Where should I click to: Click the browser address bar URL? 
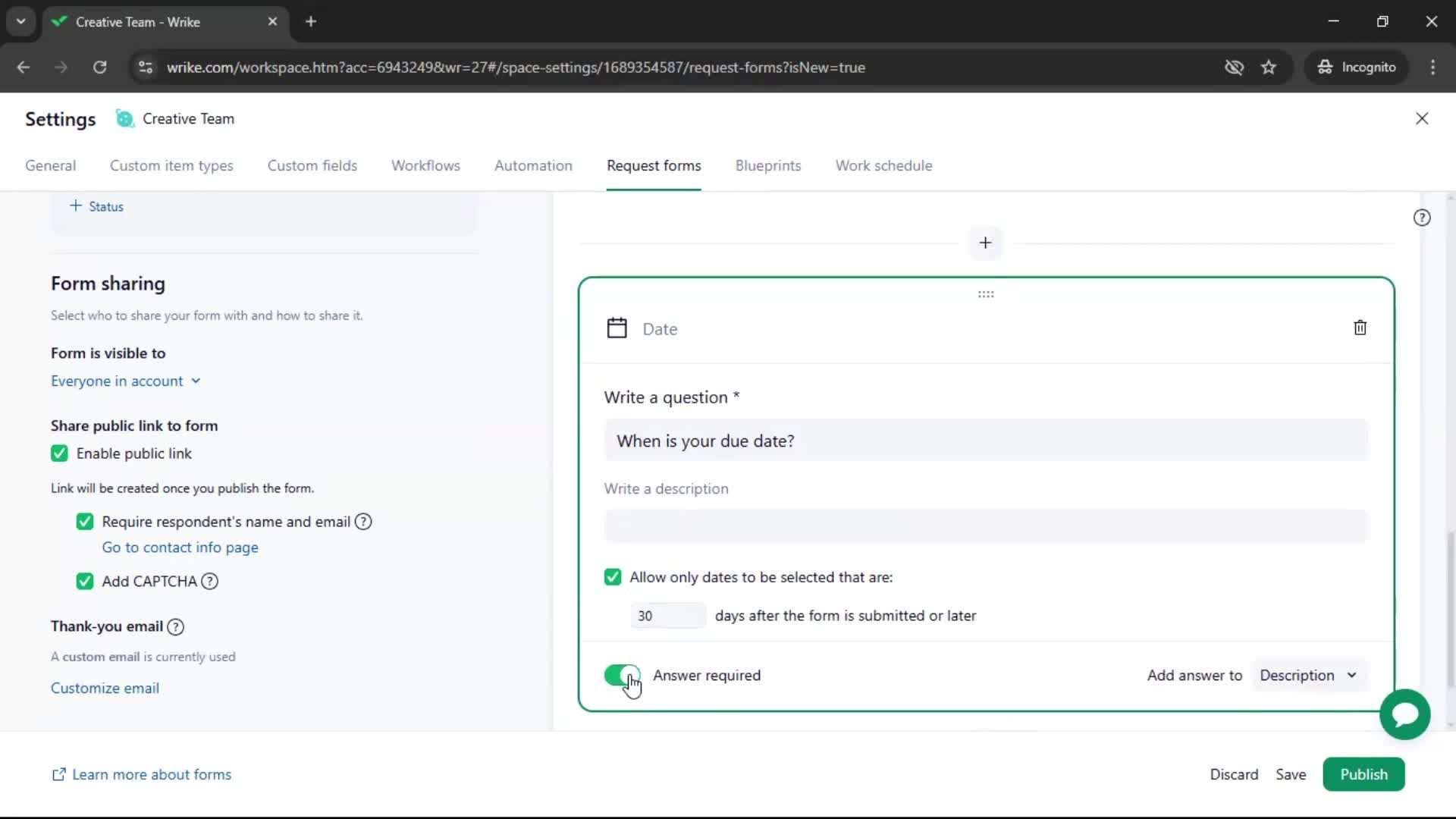coord(516,67)
